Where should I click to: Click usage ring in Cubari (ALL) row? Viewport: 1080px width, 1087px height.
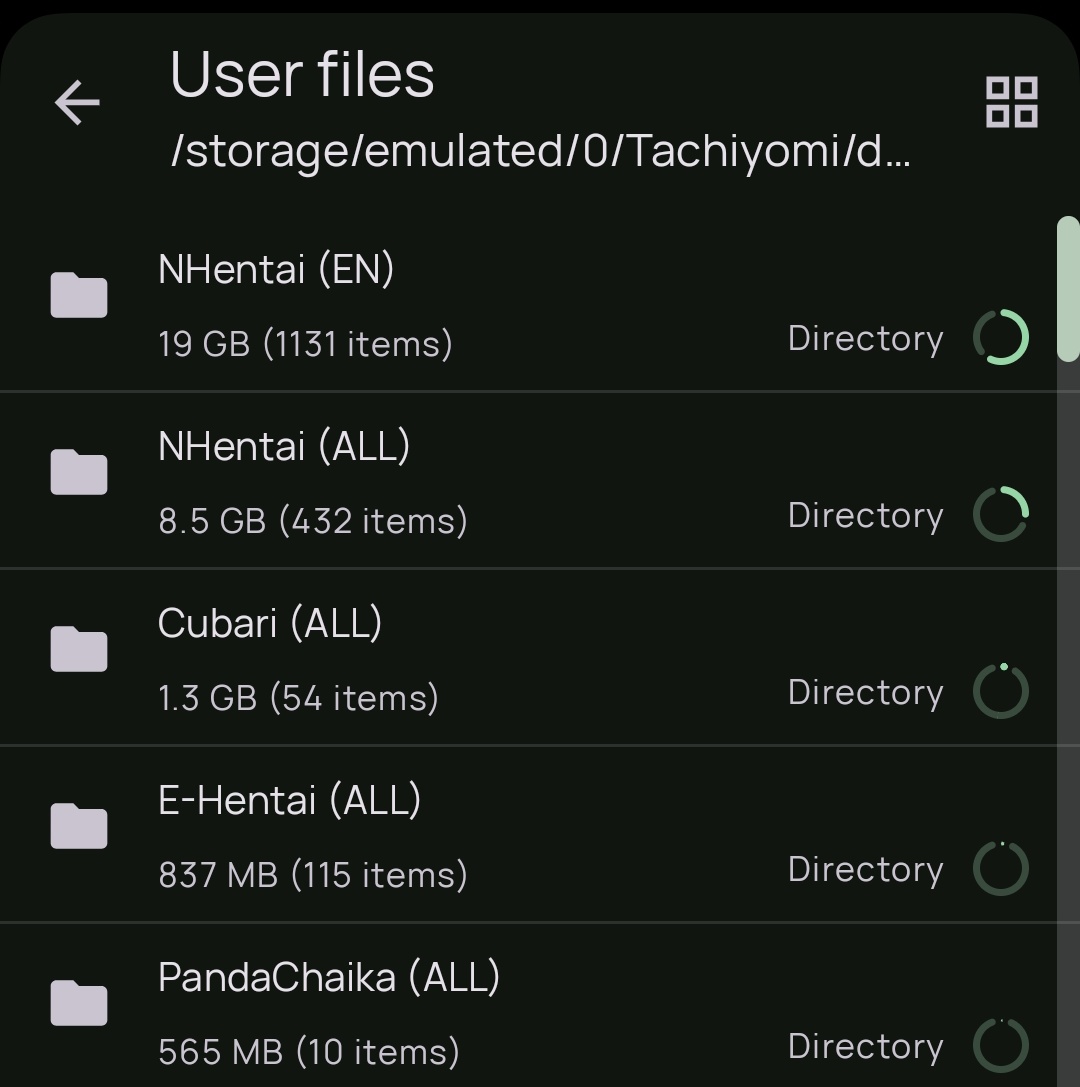(x=1001, y=690)
